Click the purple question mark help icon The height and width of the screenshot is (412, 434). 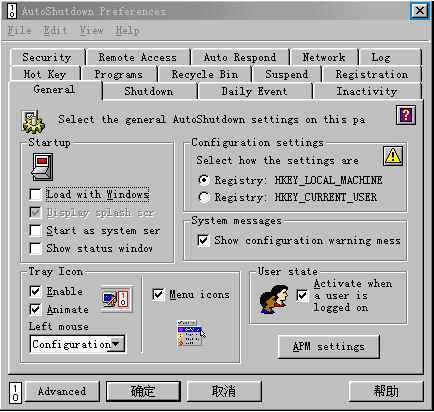pyautogui.click(x=406, y=115)
